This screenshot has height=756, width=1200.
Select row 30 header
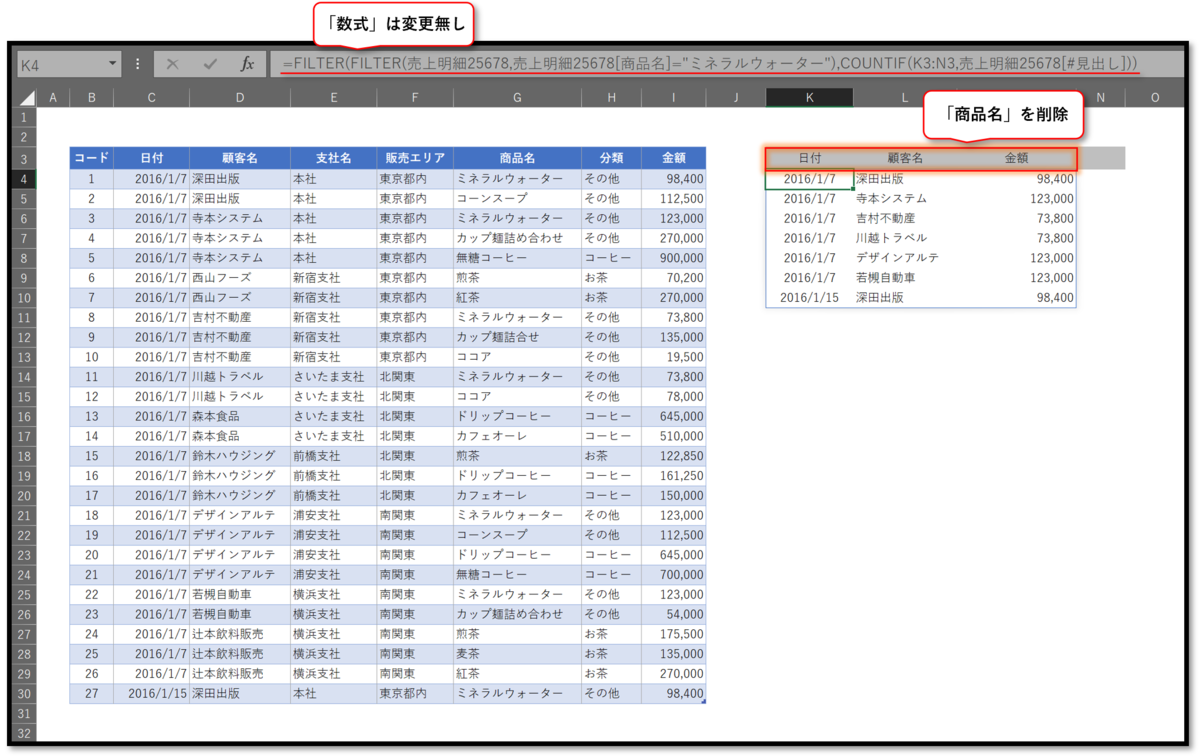click(24, 694)
